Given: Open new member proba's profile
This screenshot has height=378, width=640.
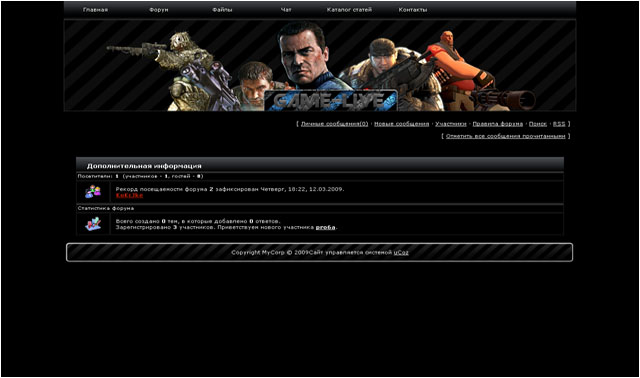Looking at the screenshot, I should (325, 227).
